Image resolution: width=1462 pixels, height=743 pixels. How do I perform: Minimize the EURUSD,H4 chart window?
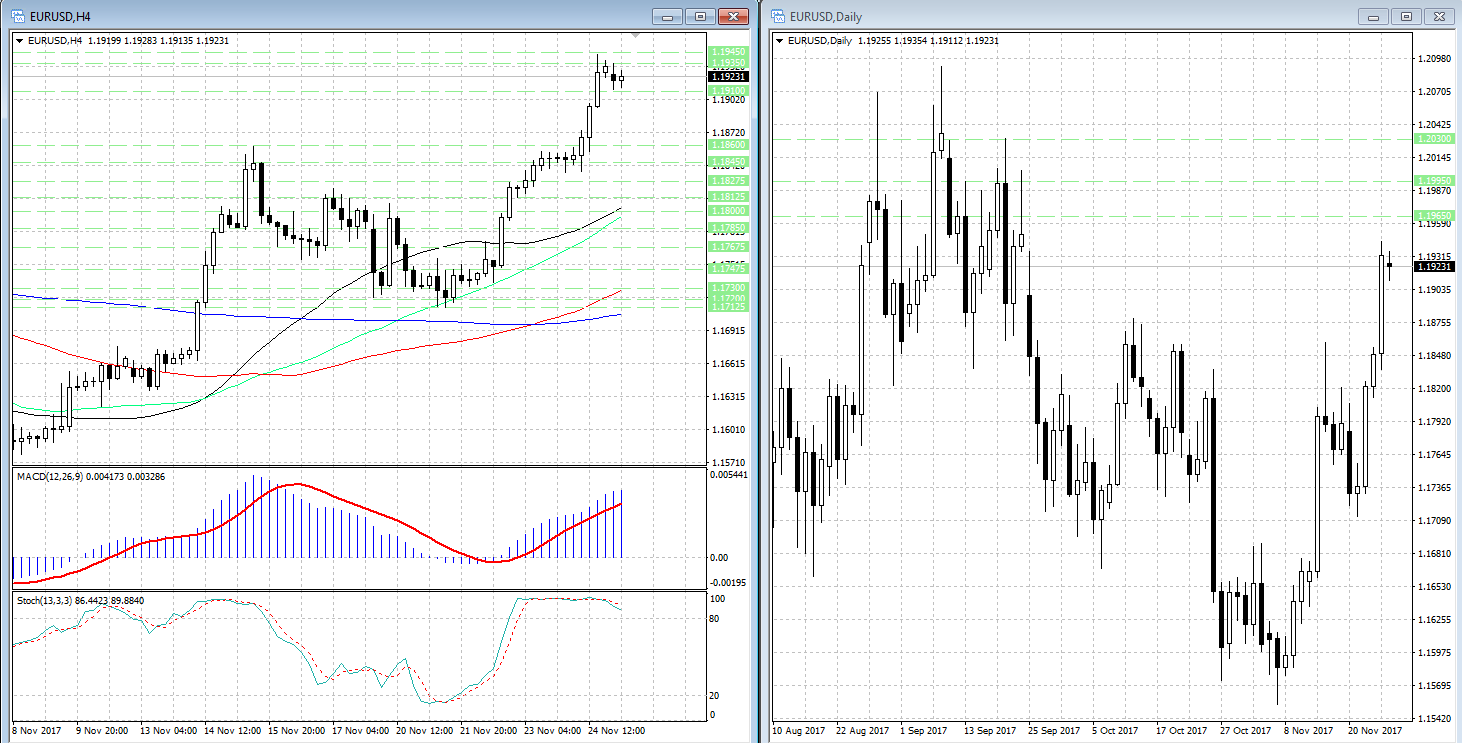[x=667, y=16]
